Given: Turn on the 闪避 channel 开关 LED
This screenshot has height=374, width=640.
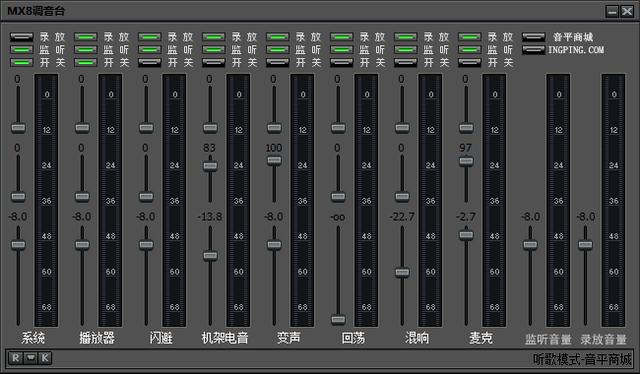Looking at the screenshot, I should click(x=150, y=62).
